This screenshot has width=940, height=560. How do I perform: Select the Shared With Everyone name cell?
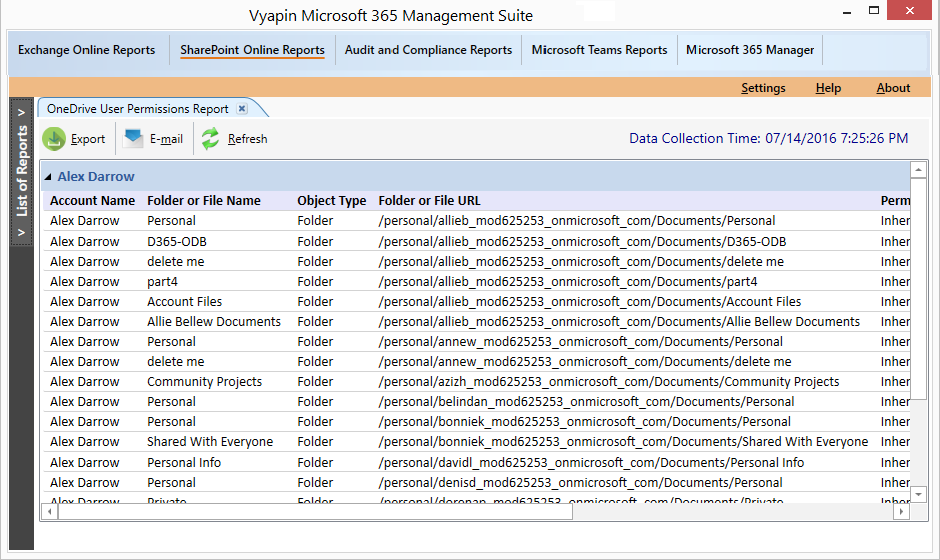coord(210,442)
